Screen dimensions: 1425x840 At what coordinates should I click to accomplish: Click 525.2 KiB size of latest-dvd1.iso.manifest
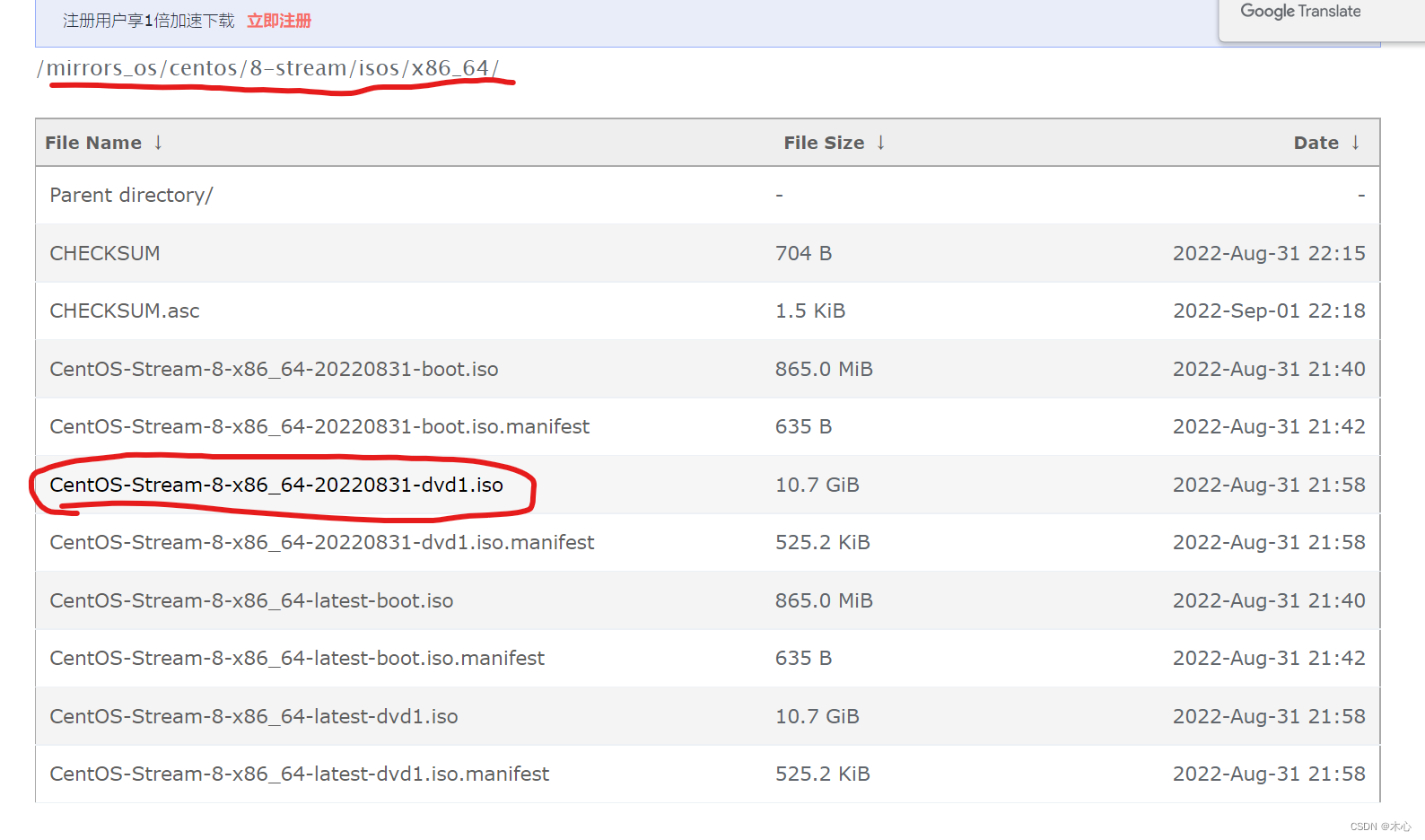[823, 774]
